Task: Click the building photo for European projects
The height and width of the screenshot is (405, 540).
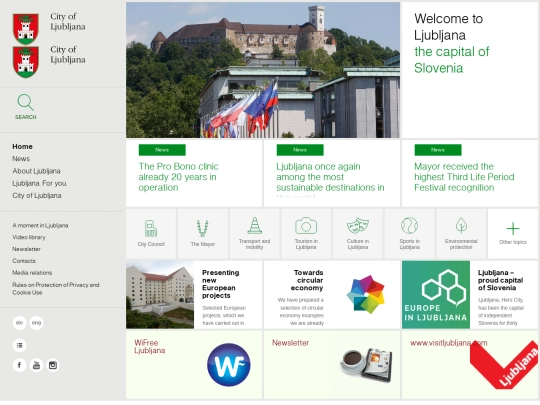Action: (160, 295)
